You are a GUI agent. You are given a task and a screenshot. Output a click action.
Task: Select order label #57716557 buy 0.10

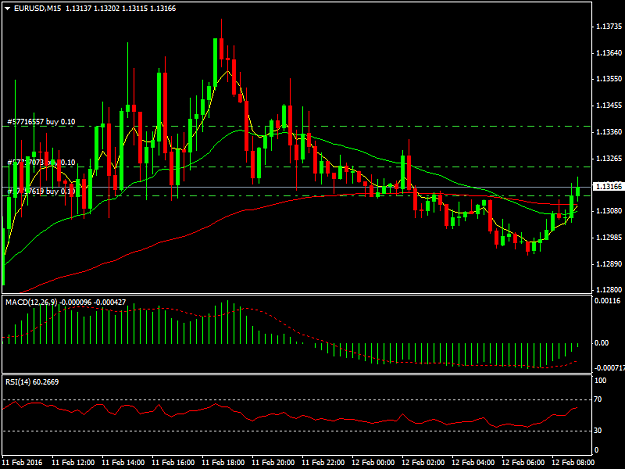41,122
